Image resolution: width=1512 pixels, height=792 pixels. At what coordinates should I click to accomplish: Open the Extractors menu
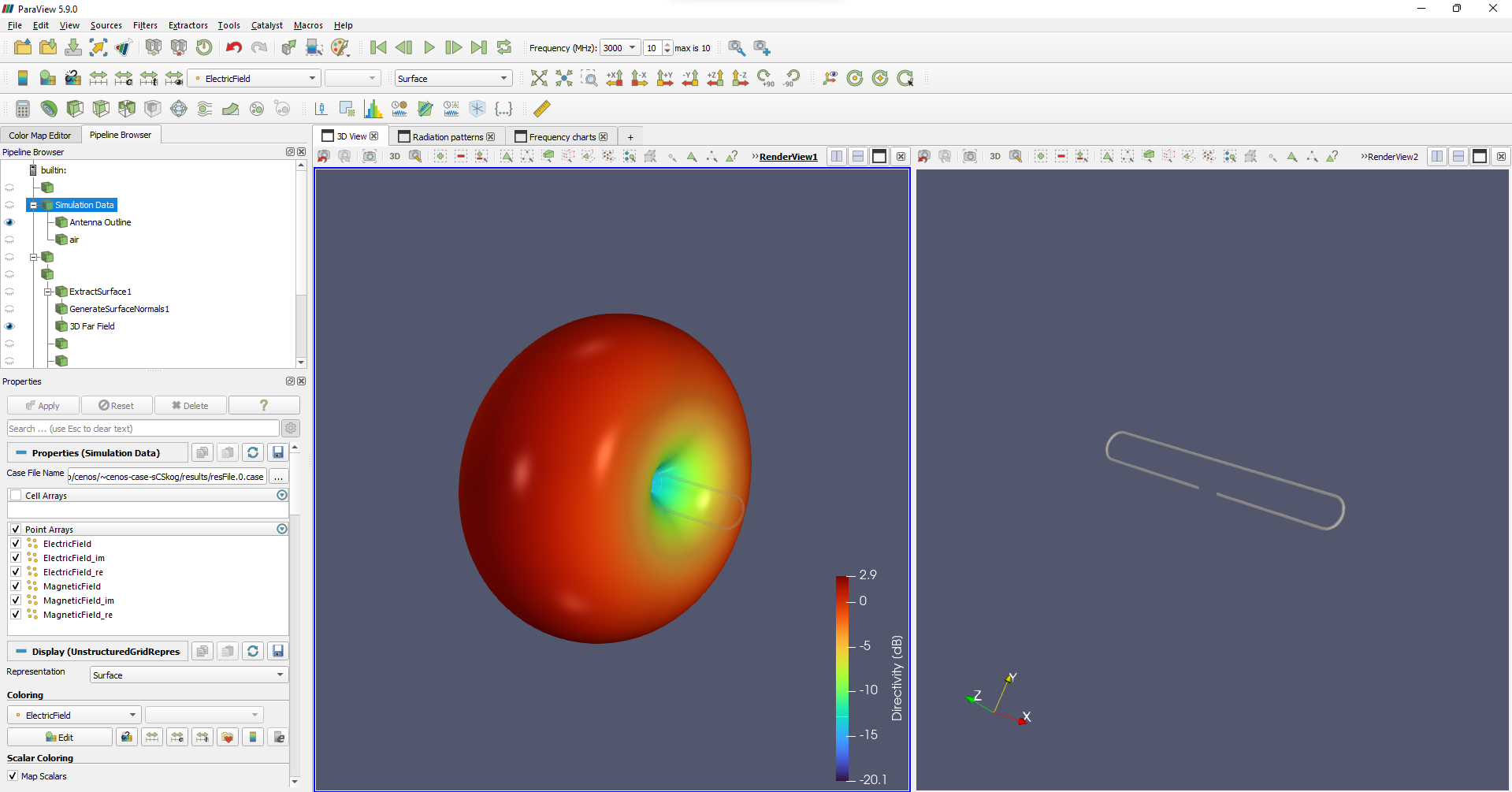(188, 25)
